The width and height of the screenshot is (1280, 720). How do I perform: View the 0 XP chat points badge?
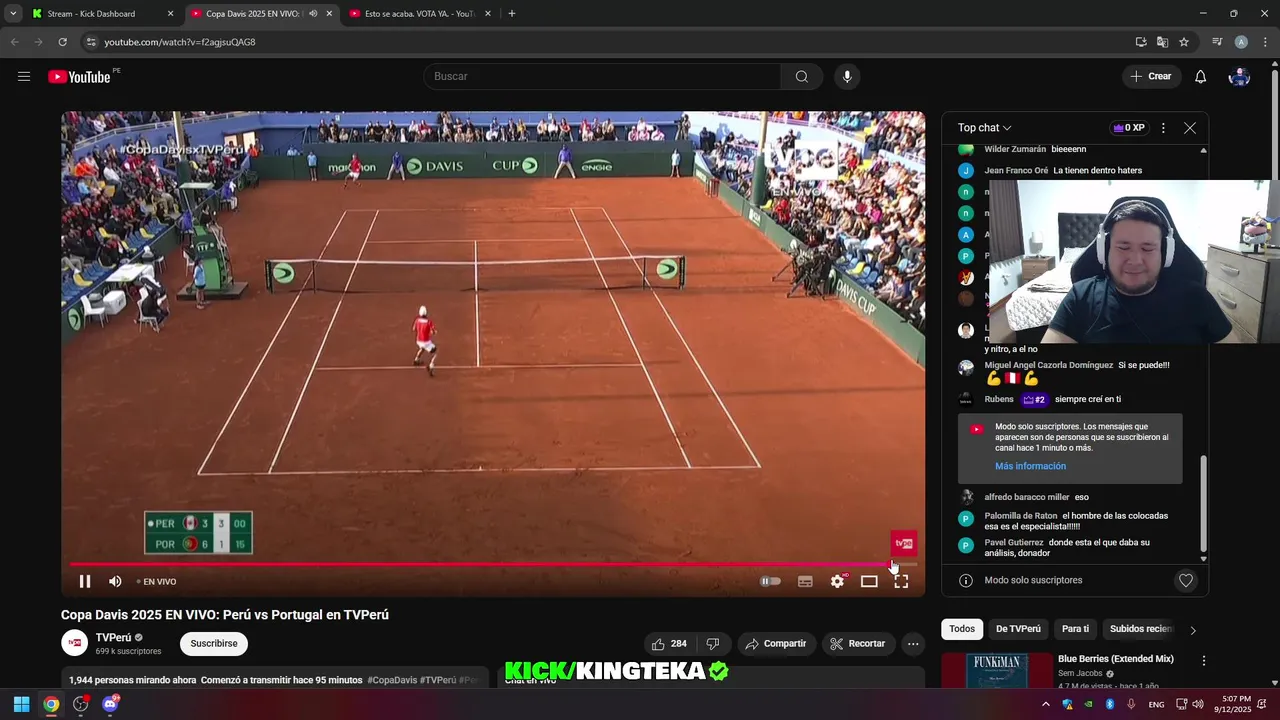[1129, 128]
